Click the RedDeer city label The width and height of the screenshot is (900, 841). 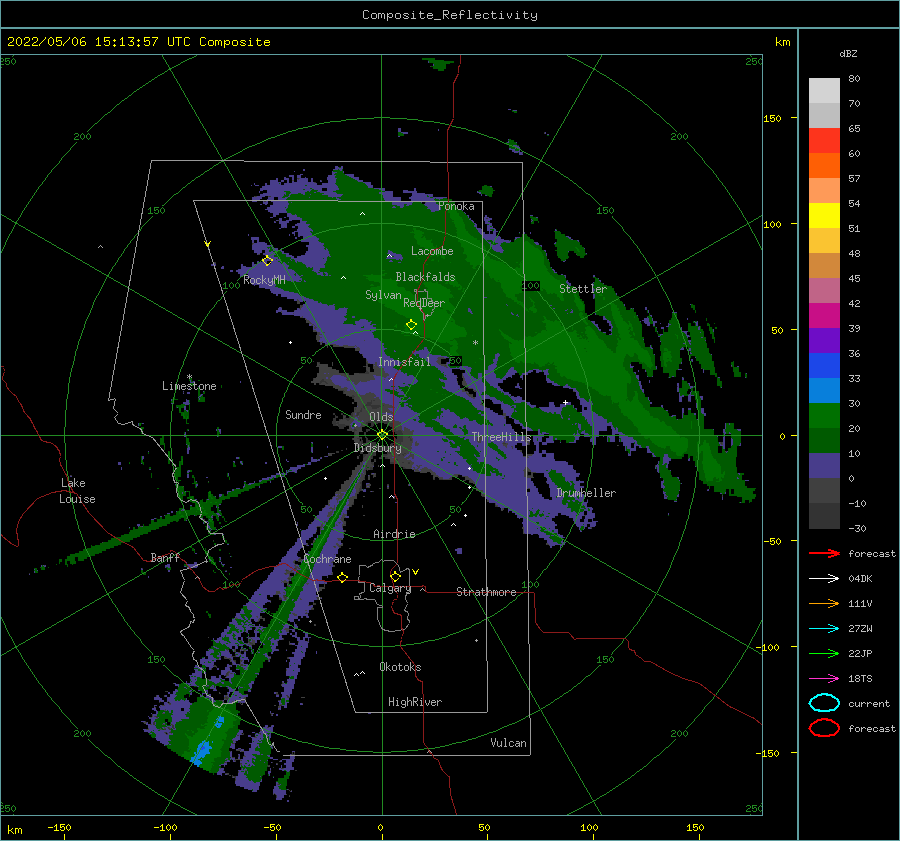pos(424,303)
